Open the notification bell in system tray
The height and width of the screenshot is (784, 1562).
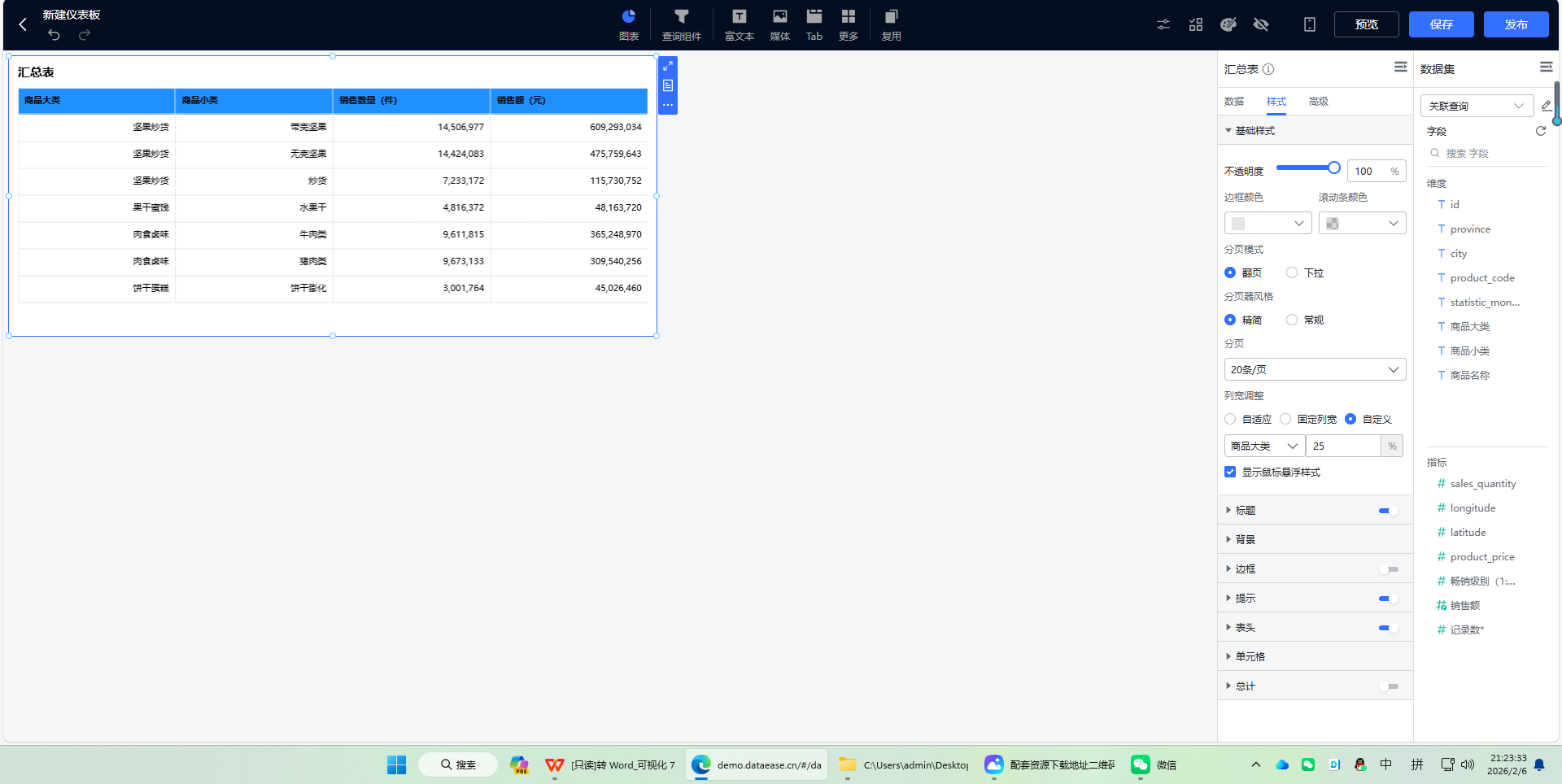tap(1539, 764)
